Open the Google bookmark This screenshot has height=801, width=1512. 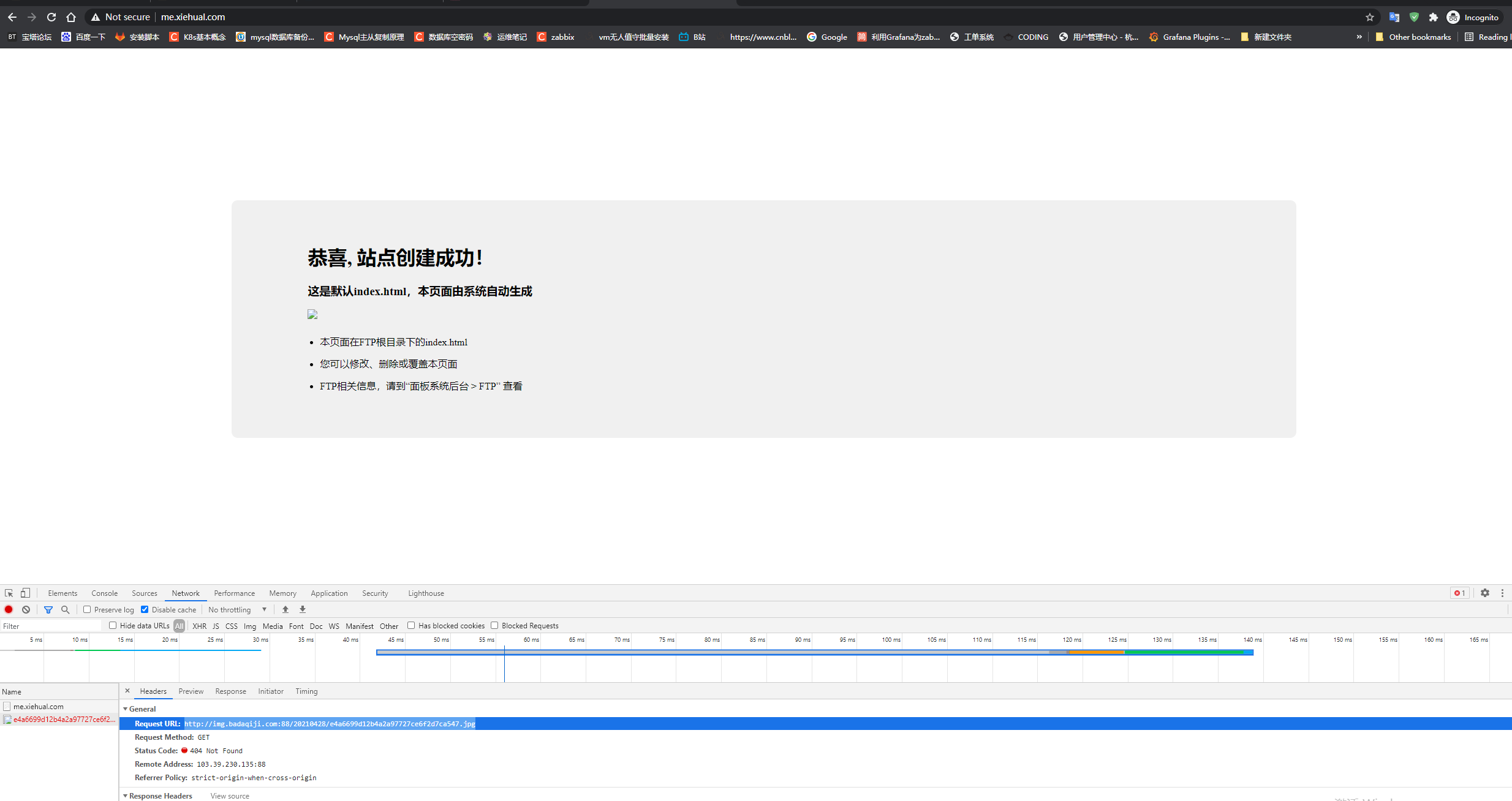pyautogui.click(x=827, y=37)
